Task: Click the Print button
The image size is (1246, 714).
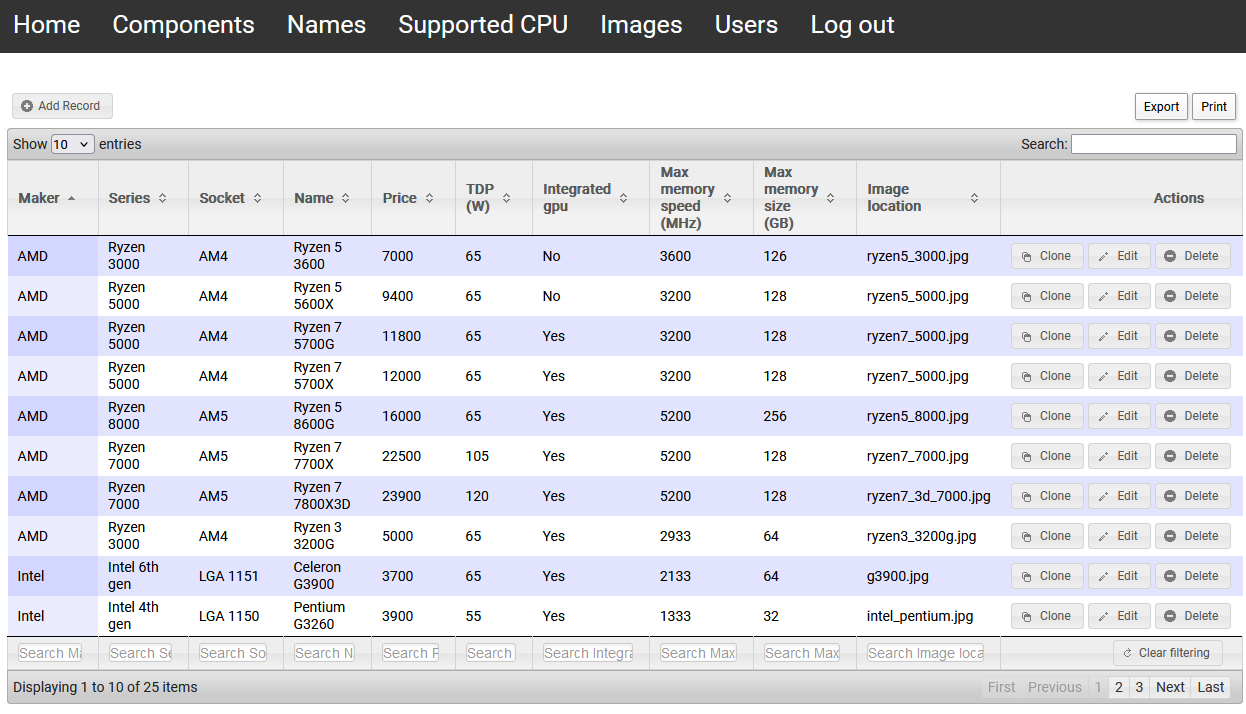Action: tap(1214, 107)
